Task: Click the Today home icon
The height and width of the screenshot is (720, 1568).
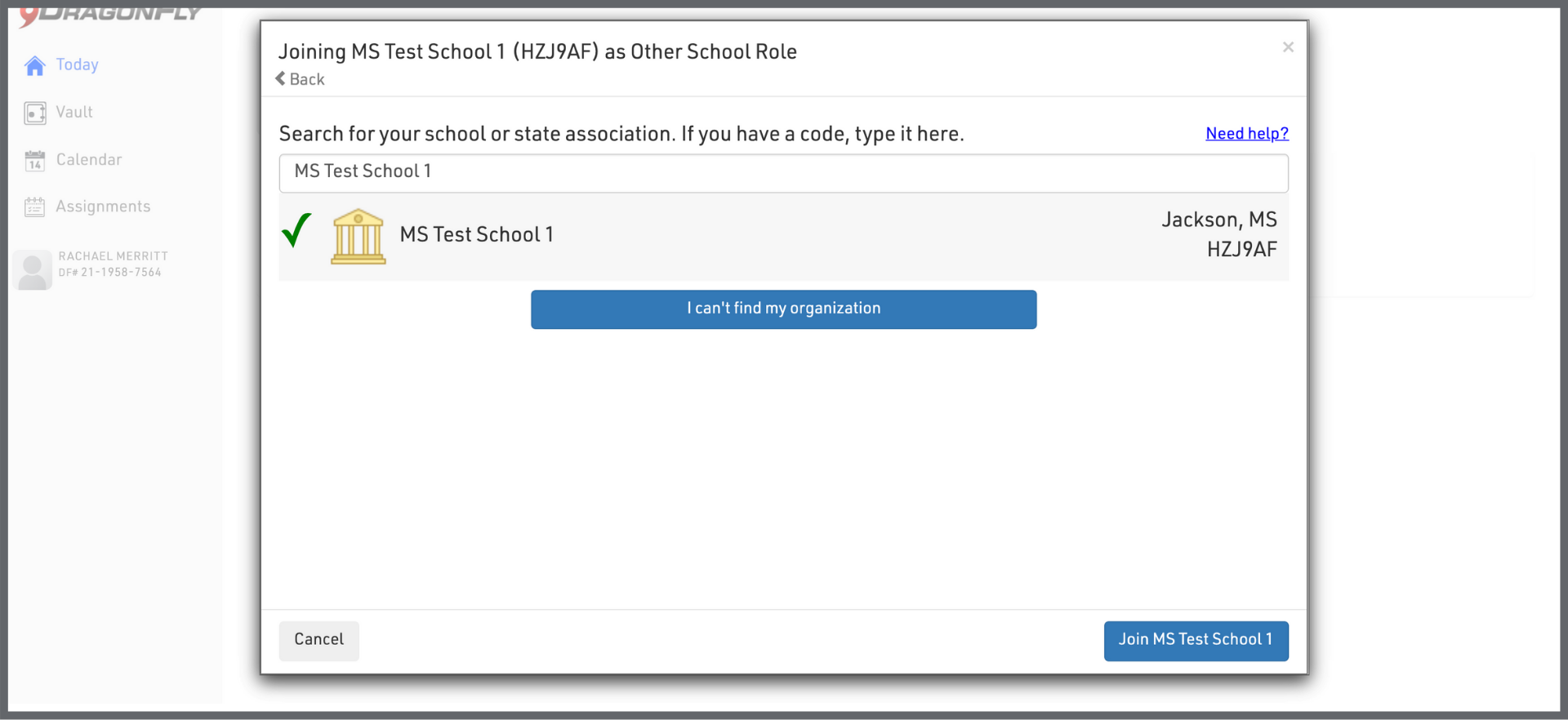Action: (34, 66)
